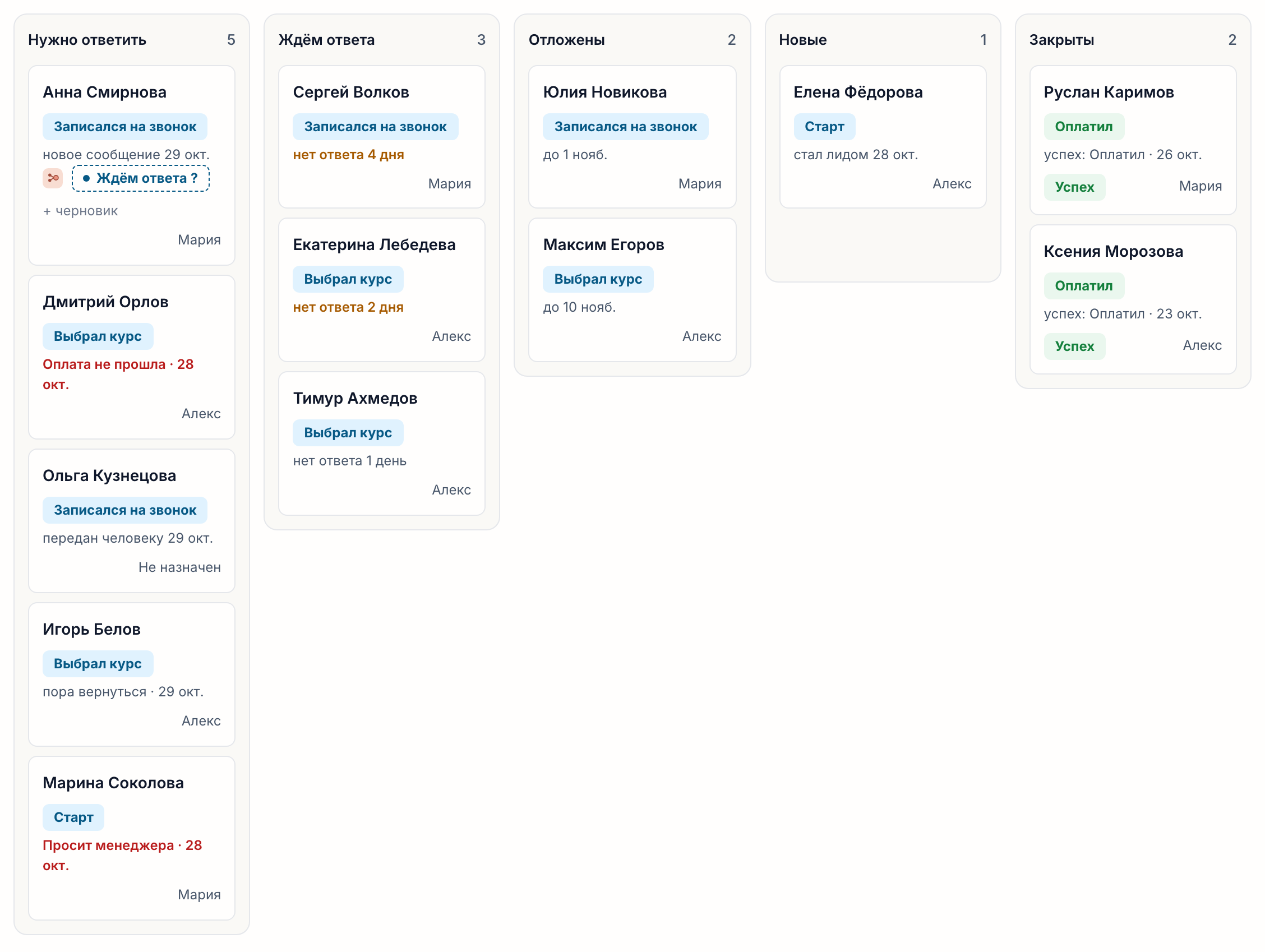
Task: Open Максим Егоров lead card
Action: click(x=632, y=290)
